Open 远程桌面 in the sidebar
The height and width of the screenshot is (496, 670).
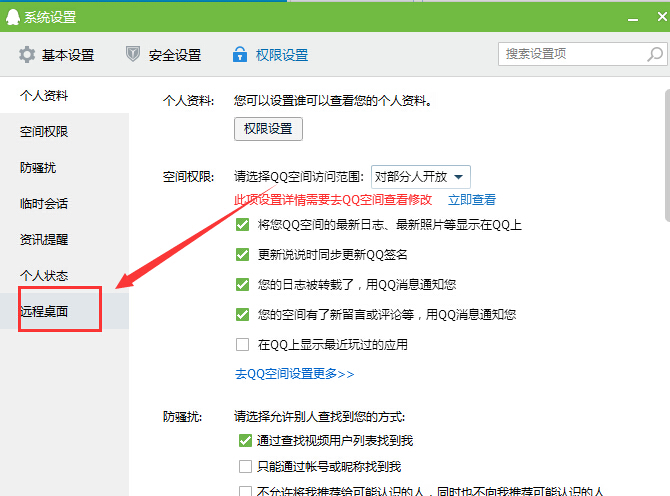click(x=65, y=311)
